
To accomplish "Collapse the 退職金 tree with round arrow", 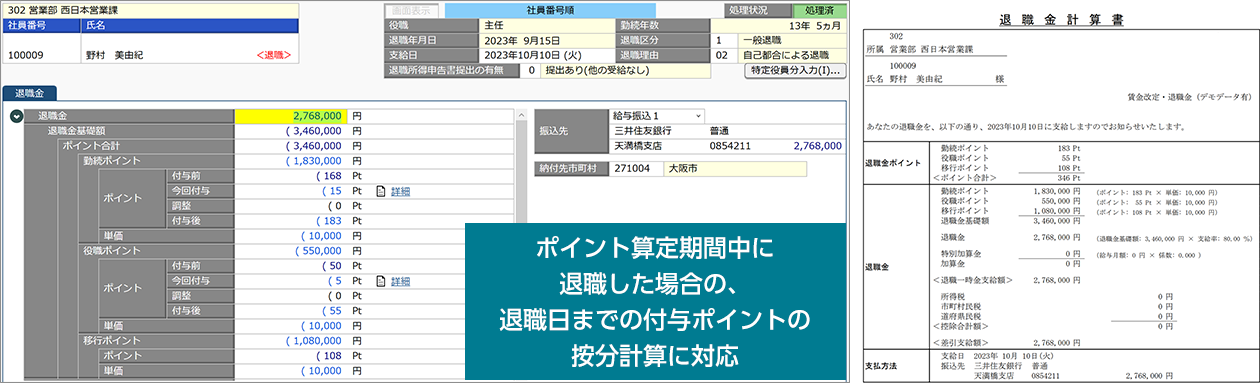I will pyautogui.click(x=16, y=116).
